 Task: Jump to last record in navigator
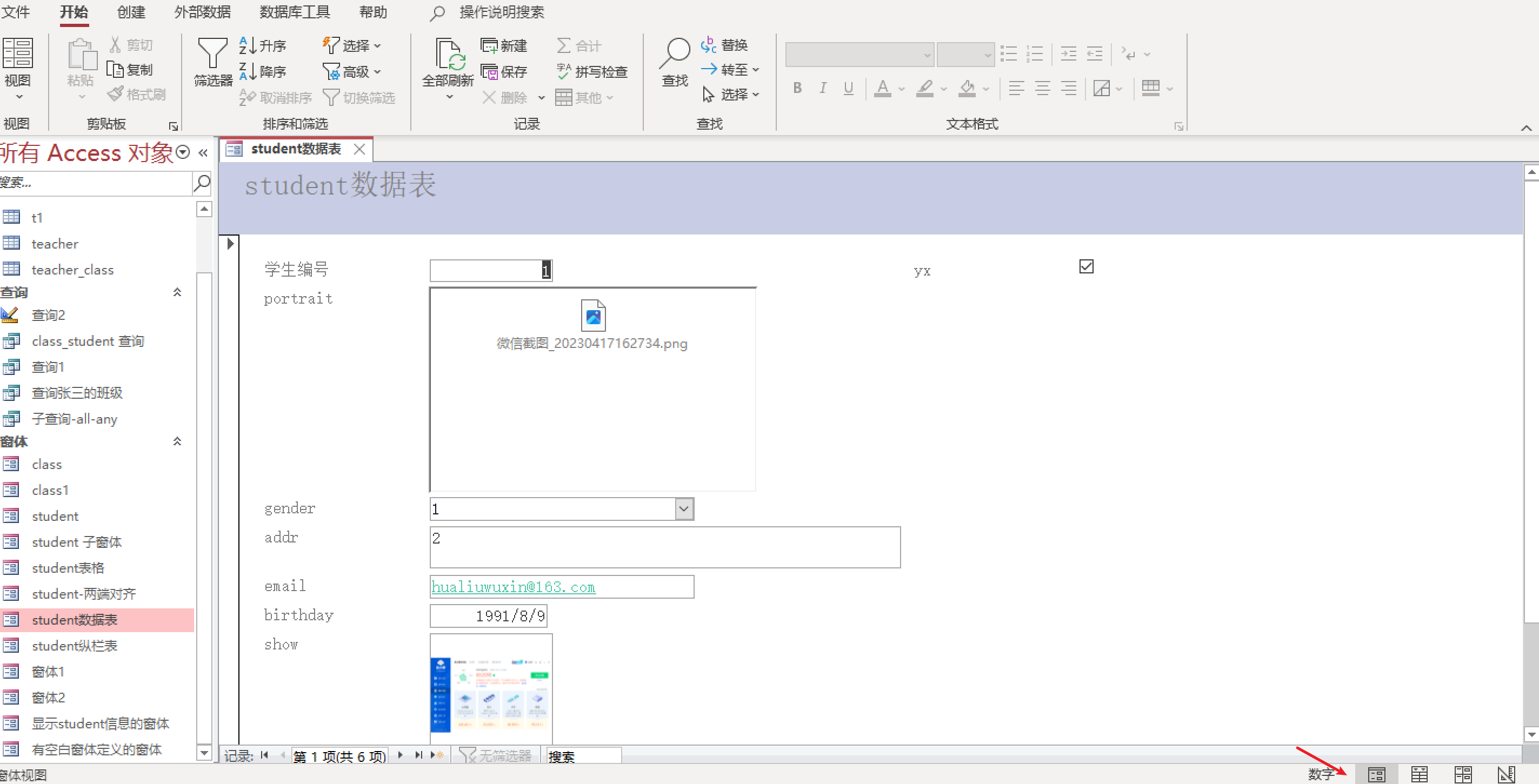(x=419, y=755)
